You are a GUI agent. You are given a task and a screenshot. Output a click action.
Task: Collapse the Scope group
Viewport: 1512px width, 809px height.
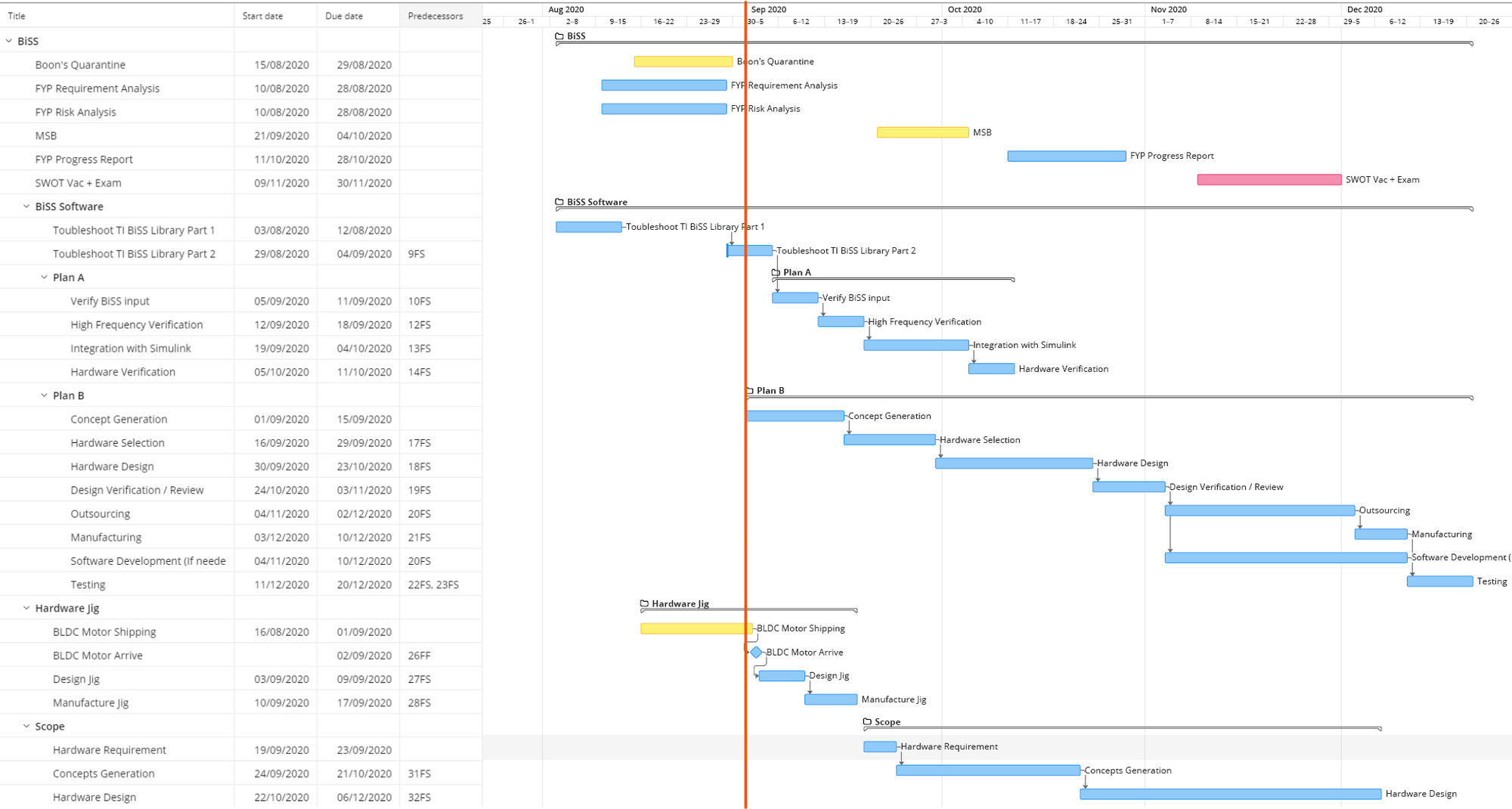(26, 726)
